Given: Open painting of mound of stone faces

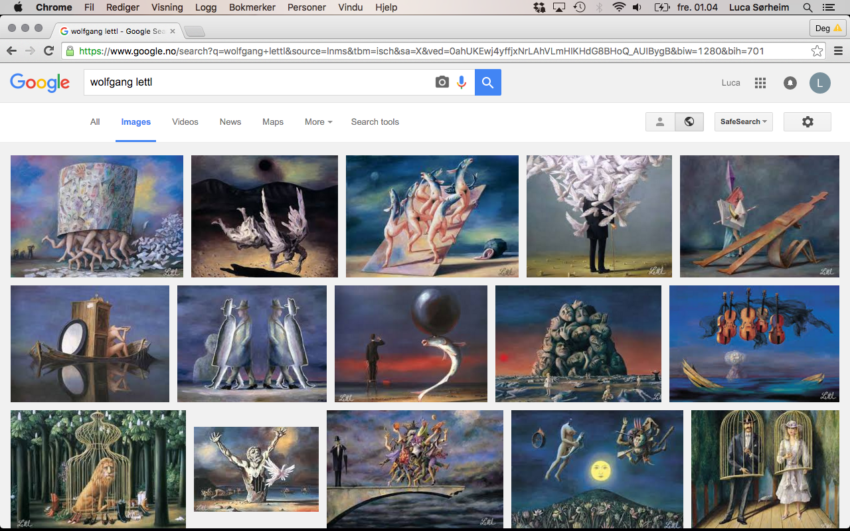Looking at the screenshot, I should (x=578, y=344).
